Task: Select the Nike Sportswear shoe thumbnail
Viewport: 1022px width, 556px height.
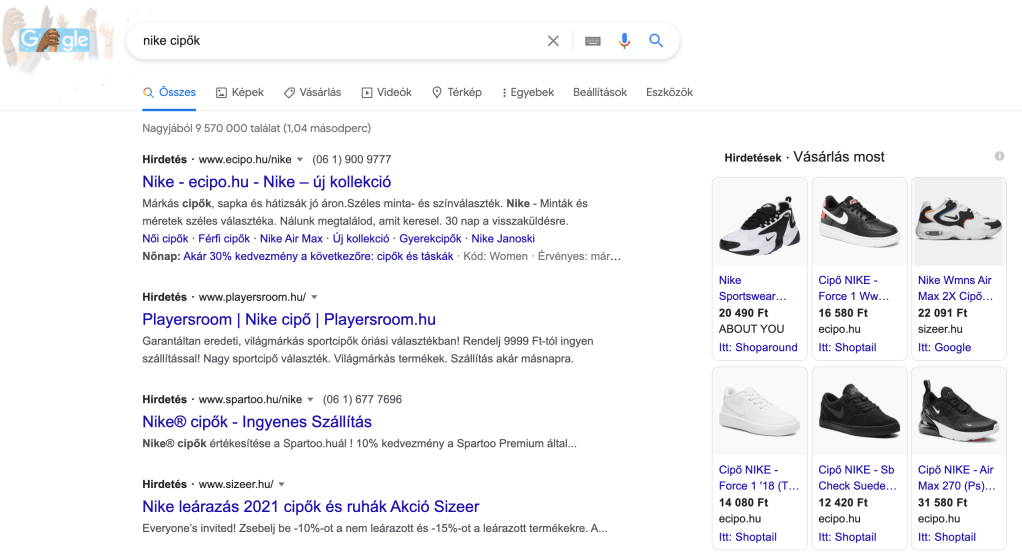Action: (x=759, y=222)
